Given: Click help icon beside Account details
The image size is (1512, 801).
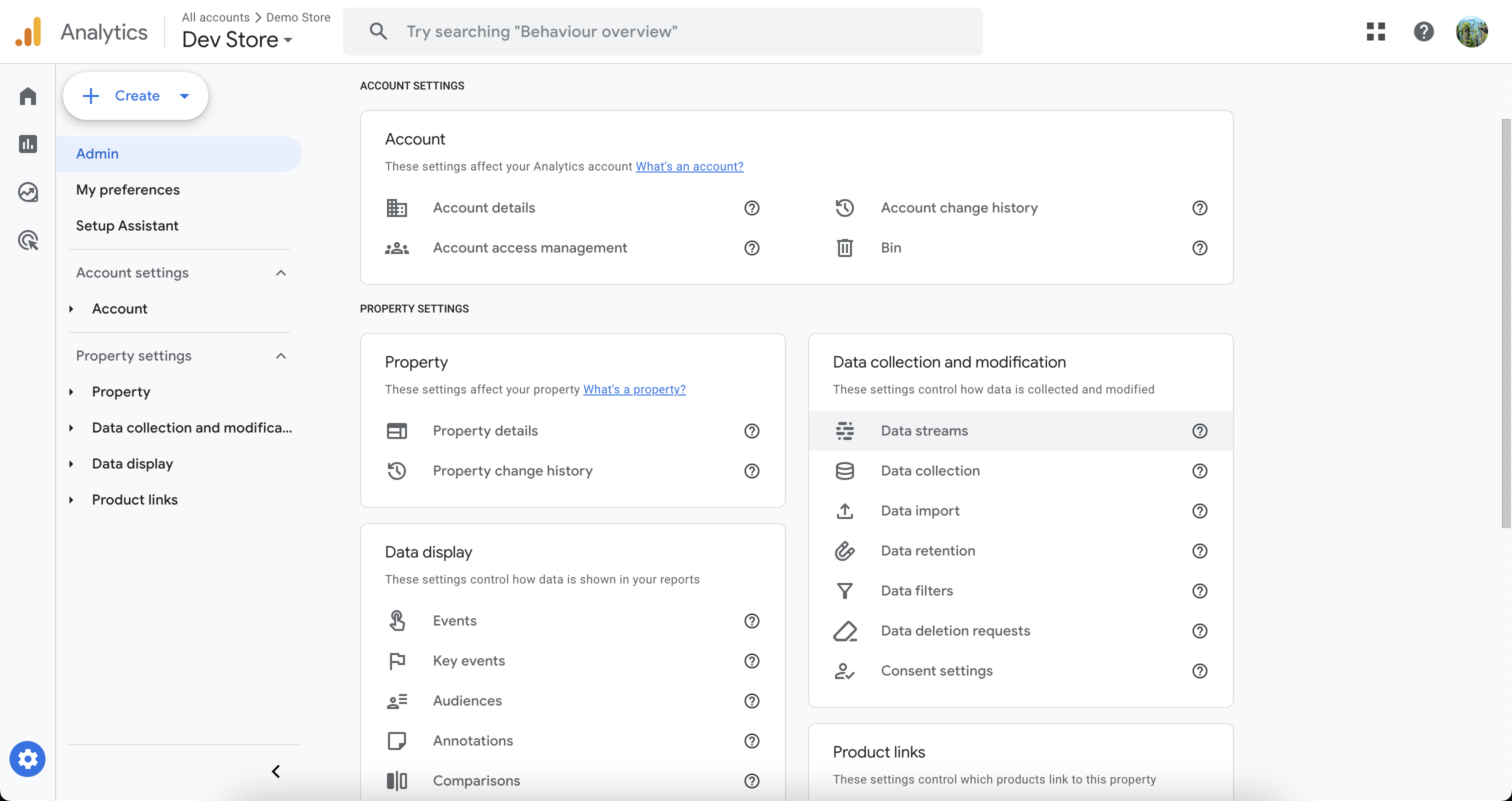Looking at the screenshot, I should pos(751,208).
